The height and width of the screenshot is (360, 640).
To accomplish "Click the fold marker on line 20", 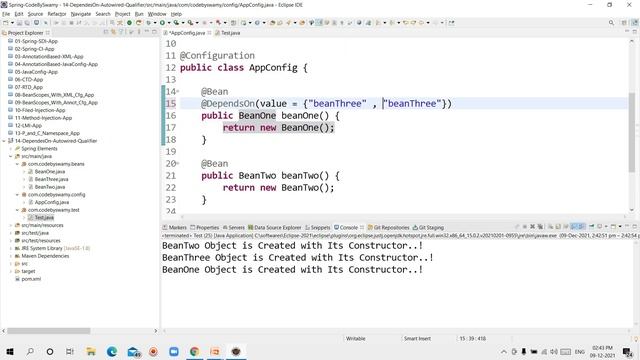I will click(x=178, y=164).
